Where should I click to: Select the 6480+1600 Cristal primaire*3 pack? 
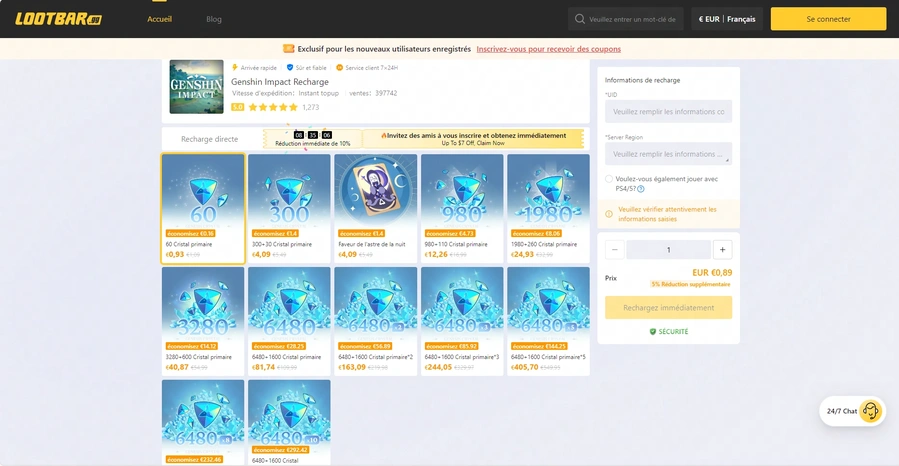[462, 322]
